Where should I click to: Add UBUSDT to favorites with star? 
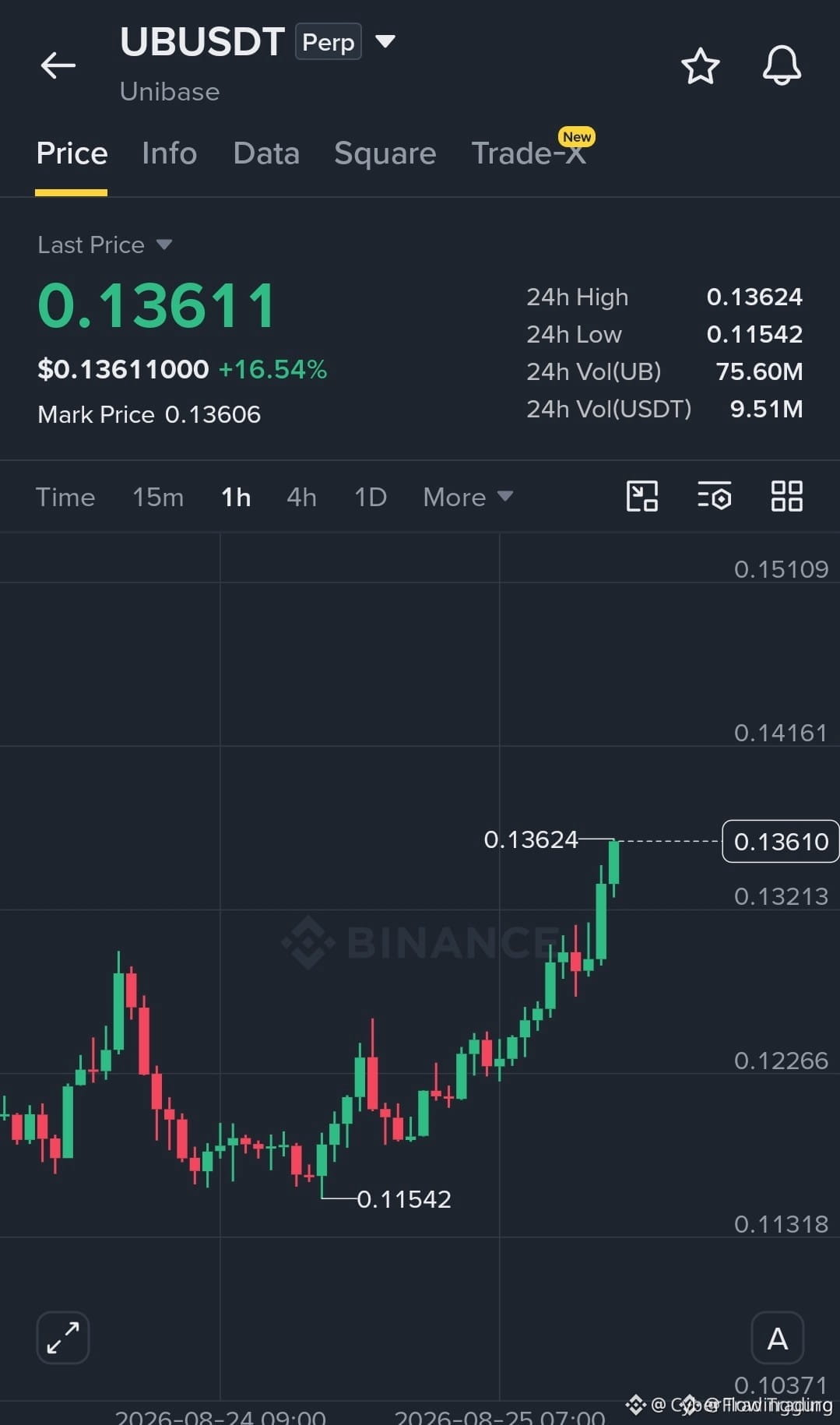[x=700, y=65]
